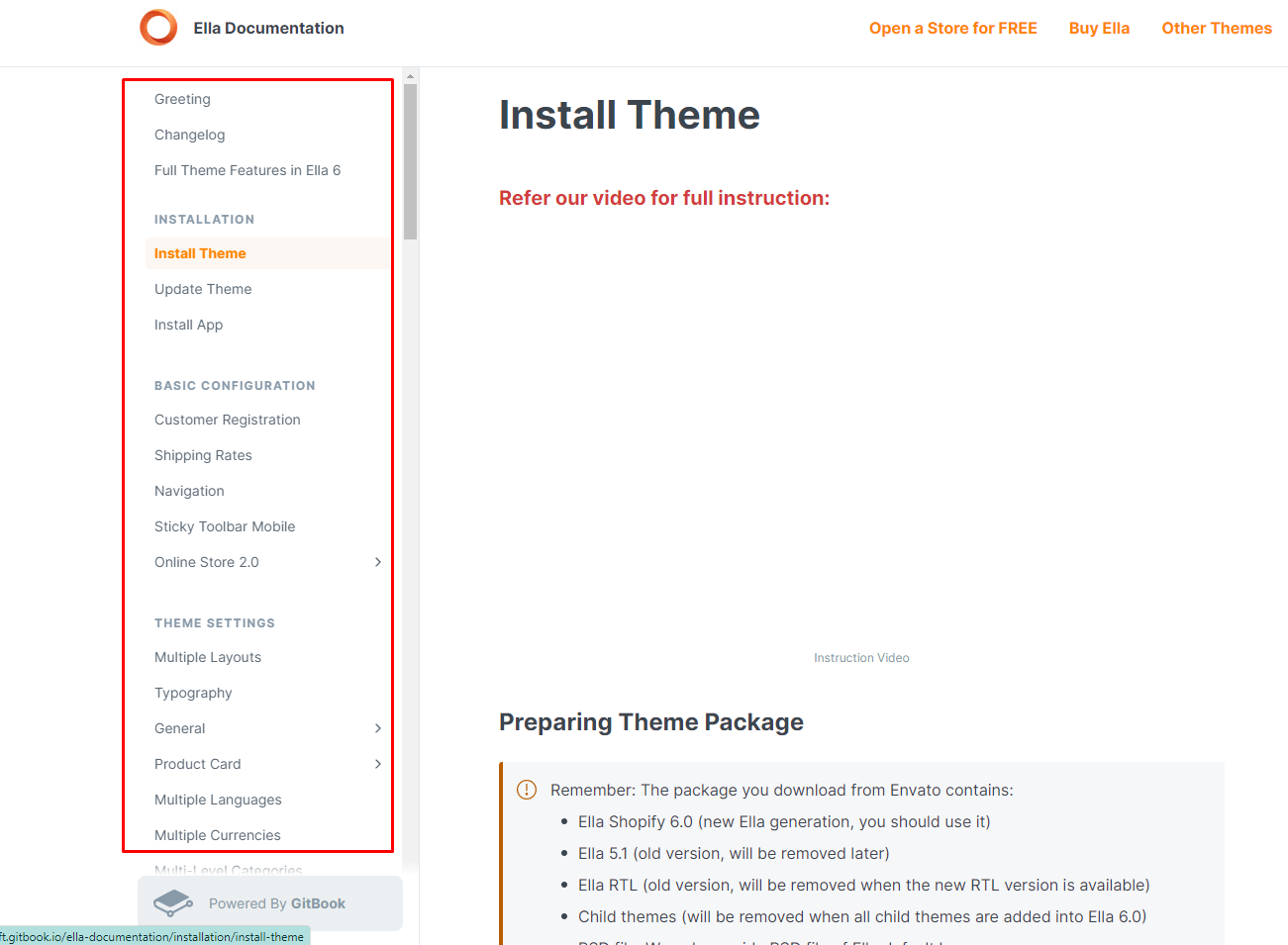Viewport: 1288px width, 945px height.
Task: Click the sidebar vertical scrollbar thumb
Action: click(x=410, y=161)
